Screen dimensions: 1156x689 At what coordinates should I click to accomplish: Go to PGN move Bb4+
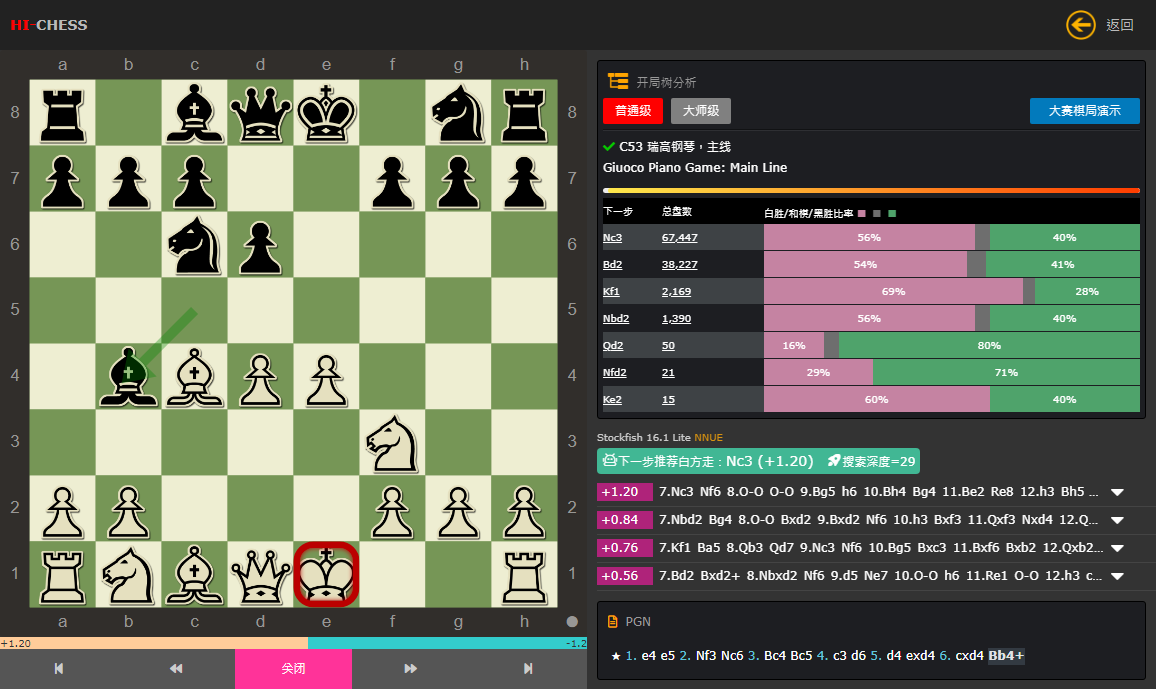pos(1006,656)
